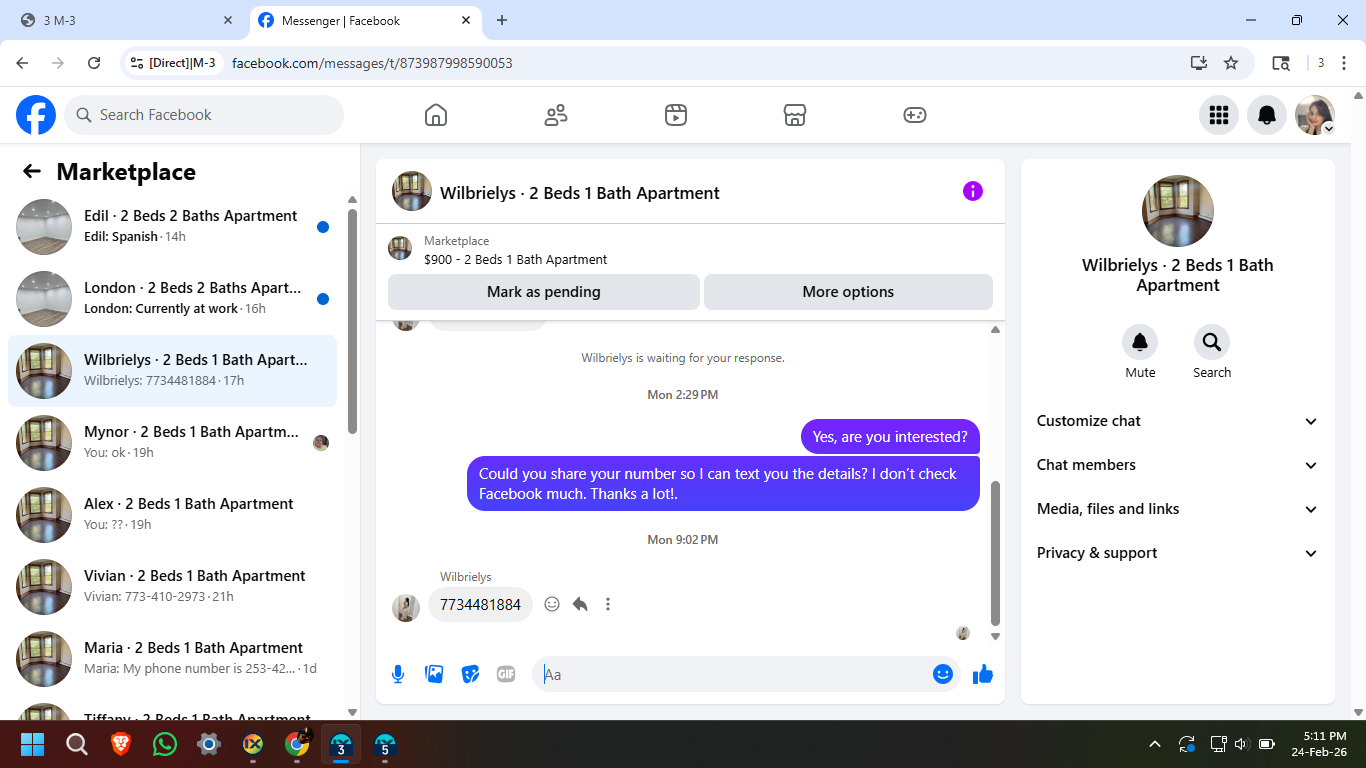Click the "Yes, are you interested?" message
Viewport: 1366px width, 768px height.
(890, 436)
